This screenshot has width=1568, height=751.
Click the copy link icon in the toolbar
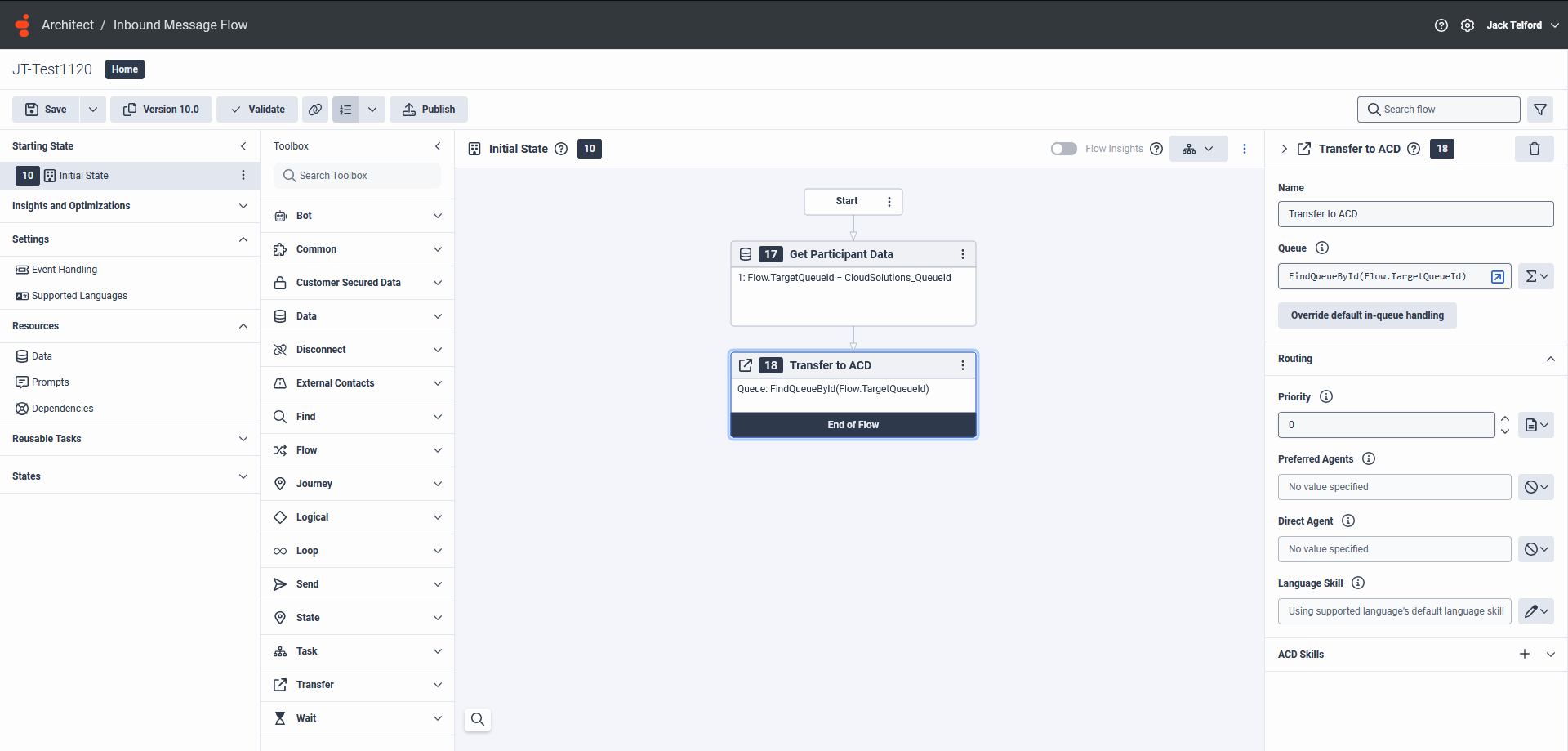tap(315, 109)
